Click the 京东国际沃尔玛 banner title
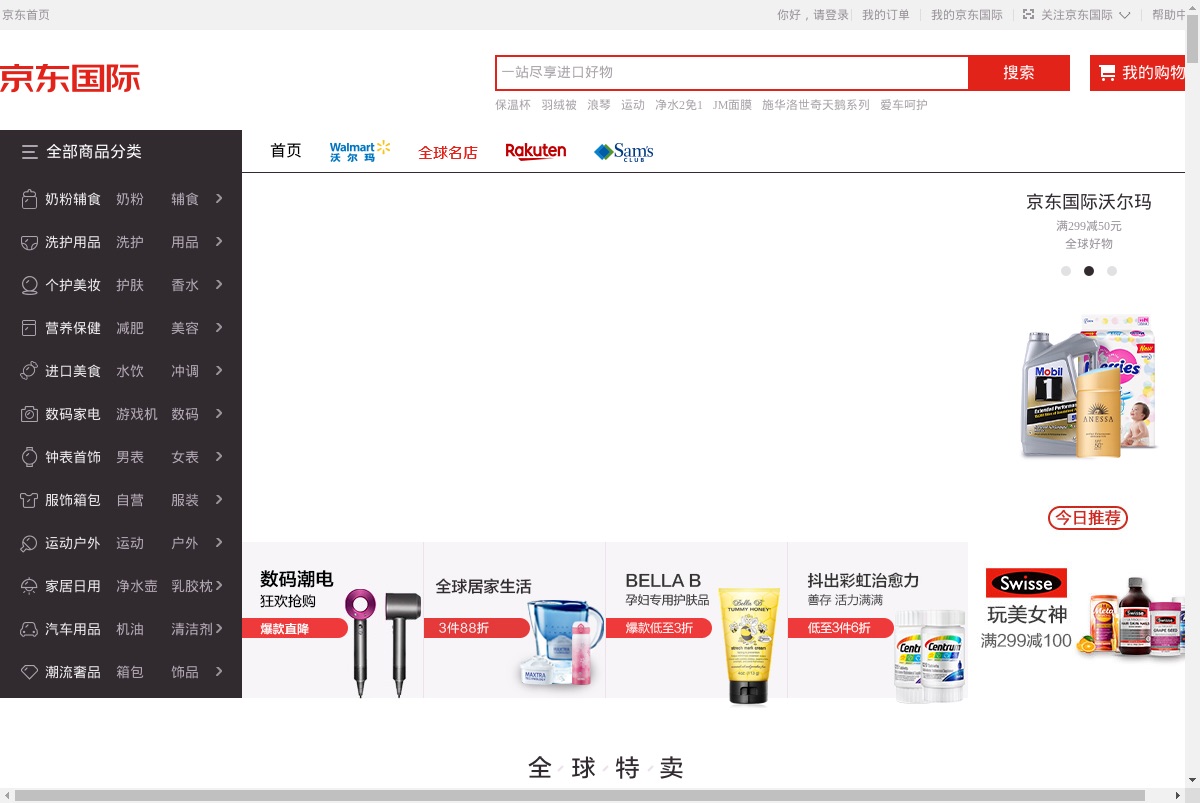1200x803 pixels. point(1089,202)
